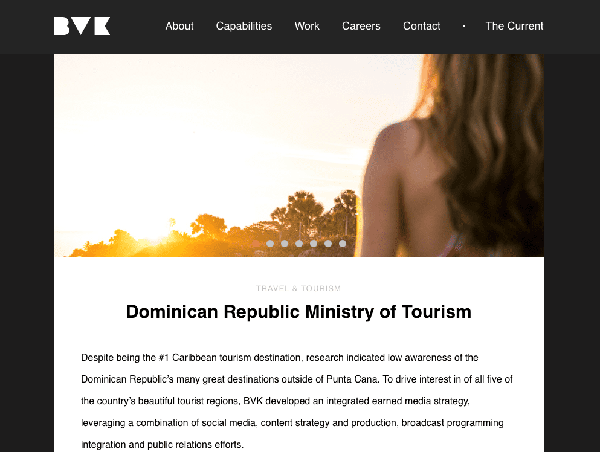
Task: Click the Dominican Republic Ministry of Tourism heading
Action: point(299,312)
